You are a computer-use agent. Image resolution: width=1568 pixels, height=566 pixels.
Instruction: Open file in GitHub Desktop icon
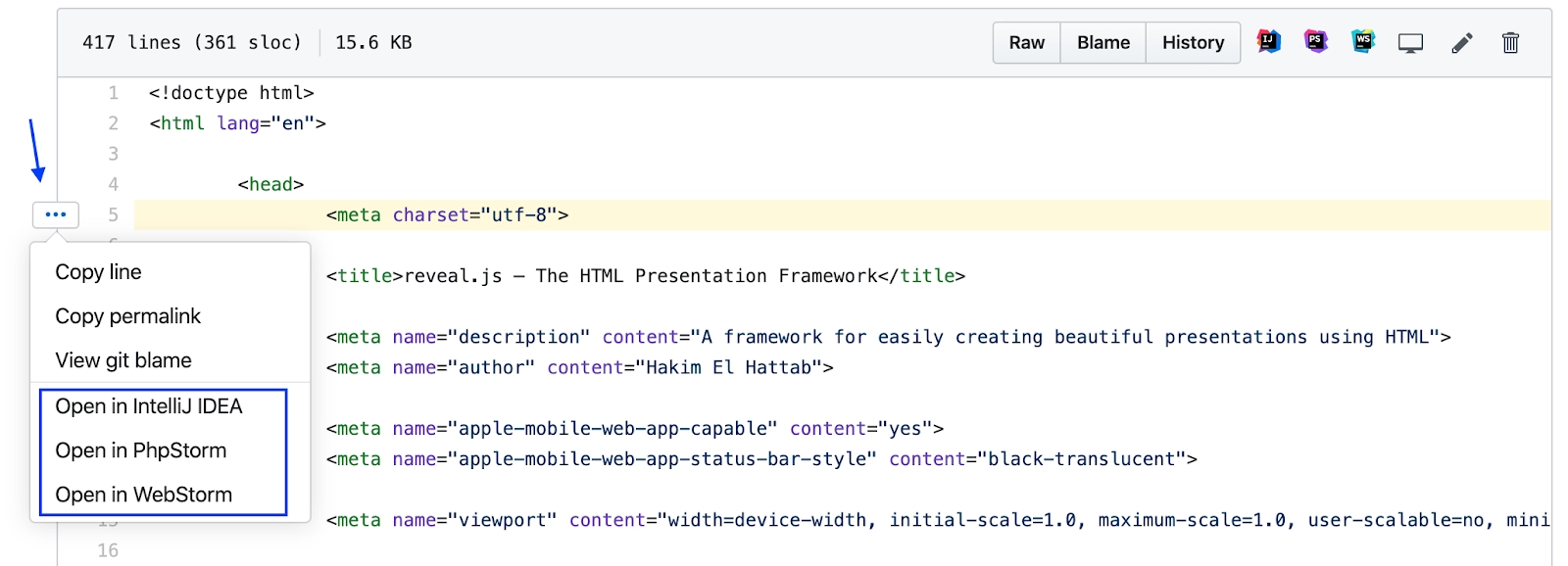1410,43
